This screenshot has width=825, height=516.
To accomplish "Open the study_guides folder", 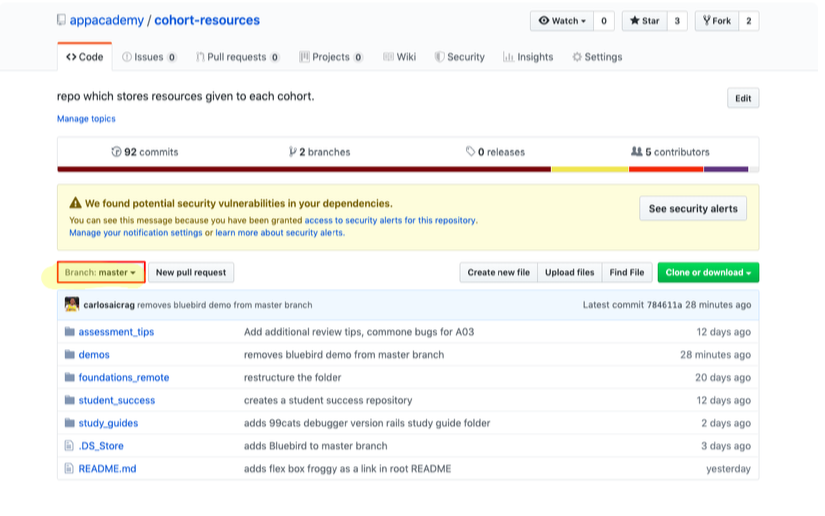I will 108,423.
